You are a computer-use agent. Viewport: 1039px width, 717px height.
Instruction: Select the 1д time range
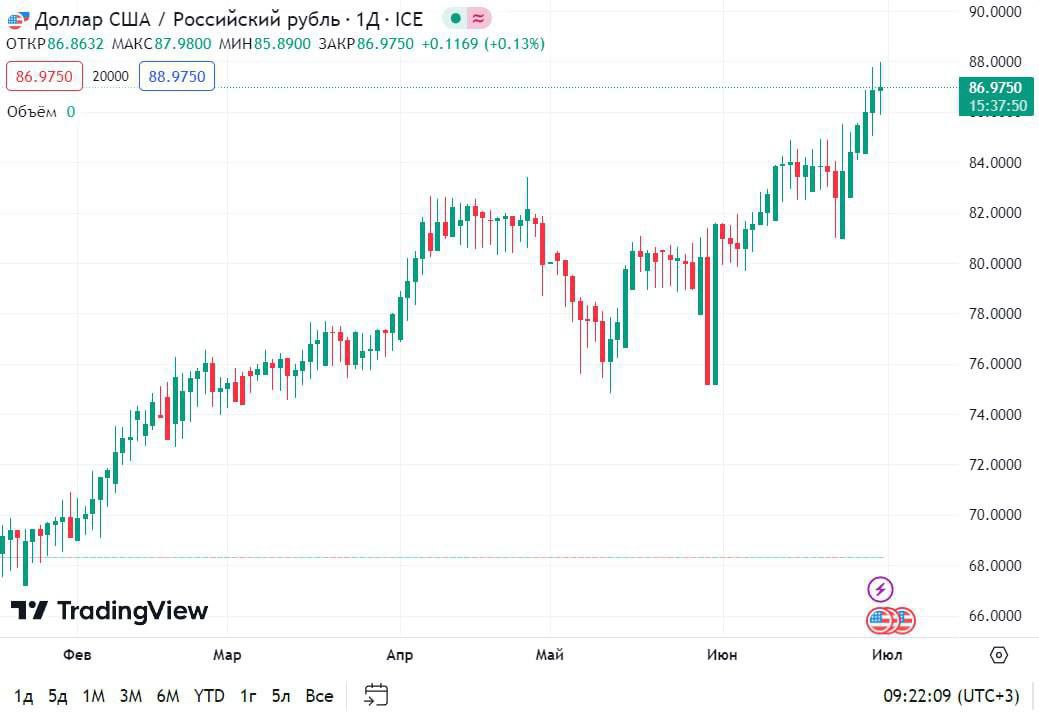pos(24,695)
